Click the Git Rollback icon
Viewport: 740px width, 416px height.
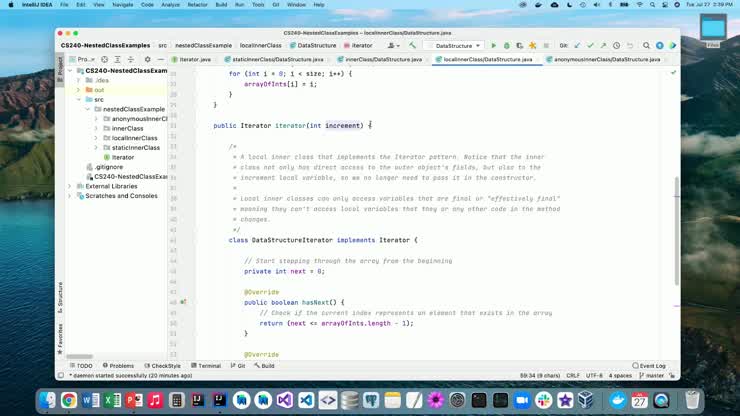pyautogui.click(x=630, y=46)
